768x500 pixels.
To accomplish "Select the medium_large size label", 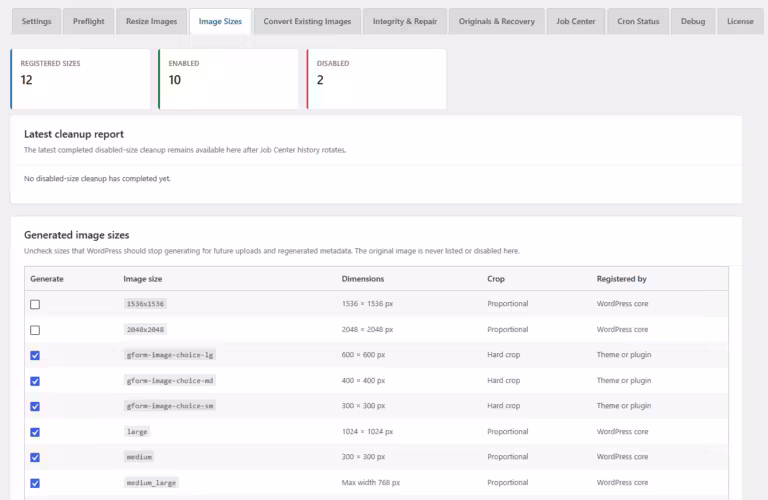I will pyautogui.click(x=151, y=482).
